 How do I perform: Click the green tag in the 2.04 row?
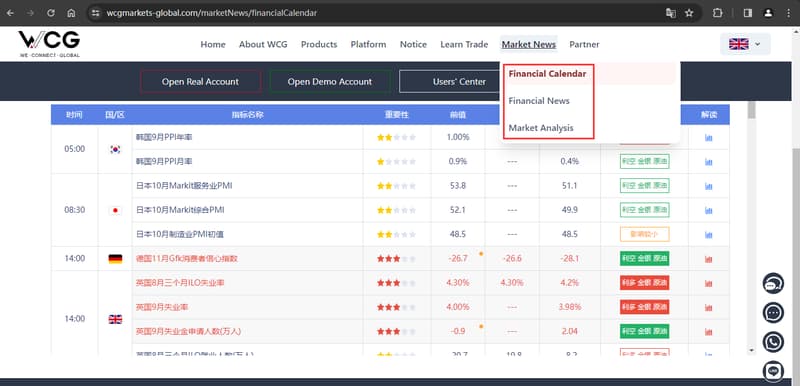[644, 331]
